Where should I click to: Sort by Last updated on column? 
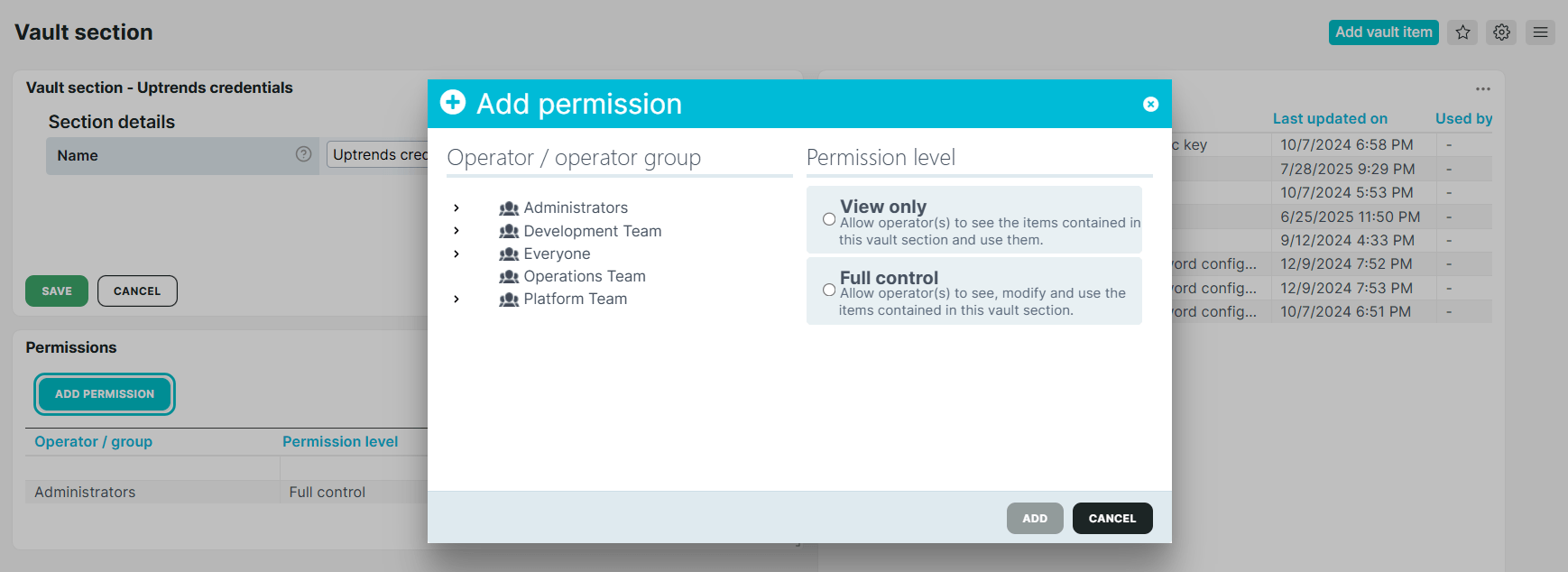[1330, 118]
